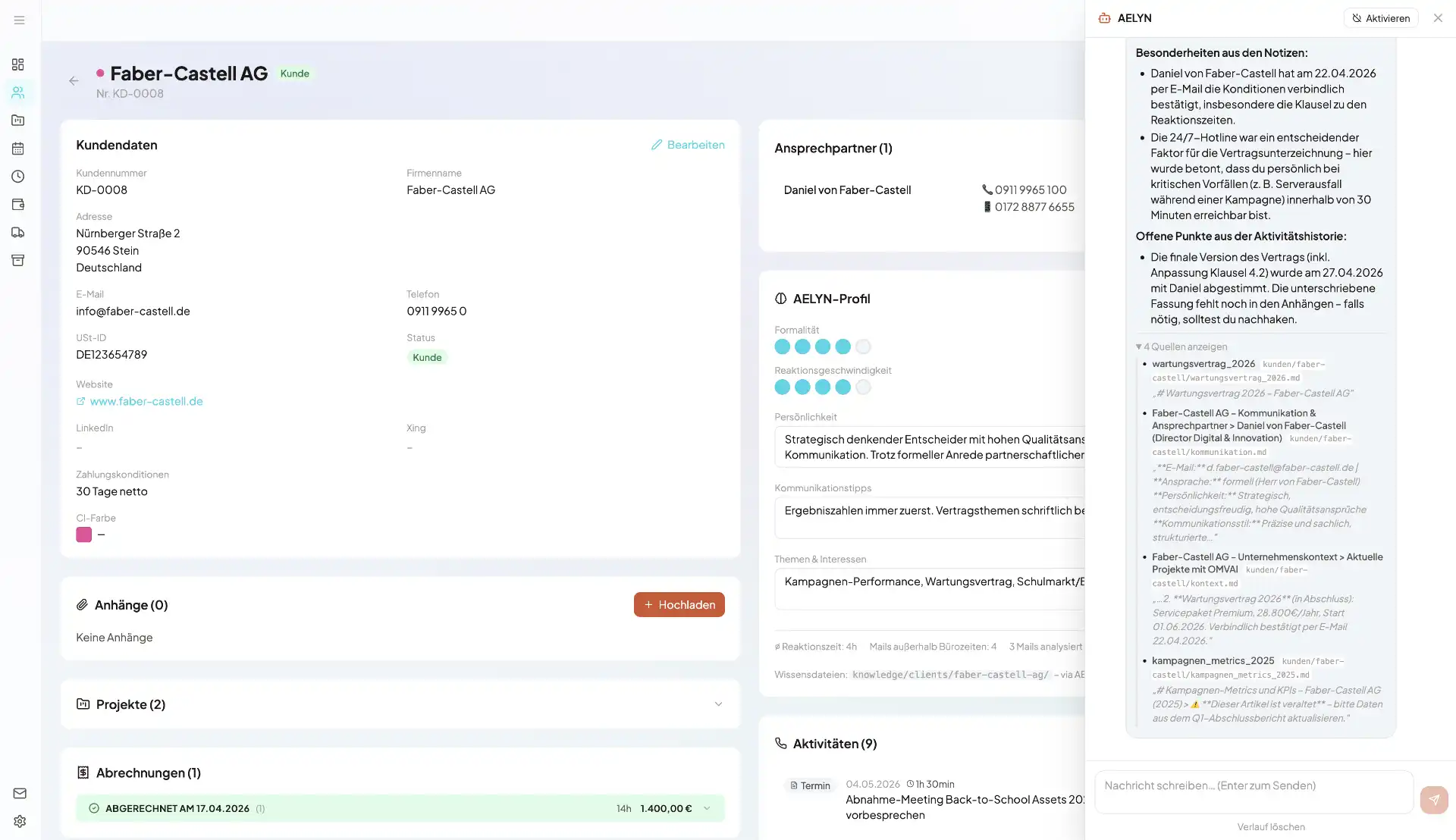
Task: Click the AELYN robot icon in panel header
Action: click(1104, 18)
